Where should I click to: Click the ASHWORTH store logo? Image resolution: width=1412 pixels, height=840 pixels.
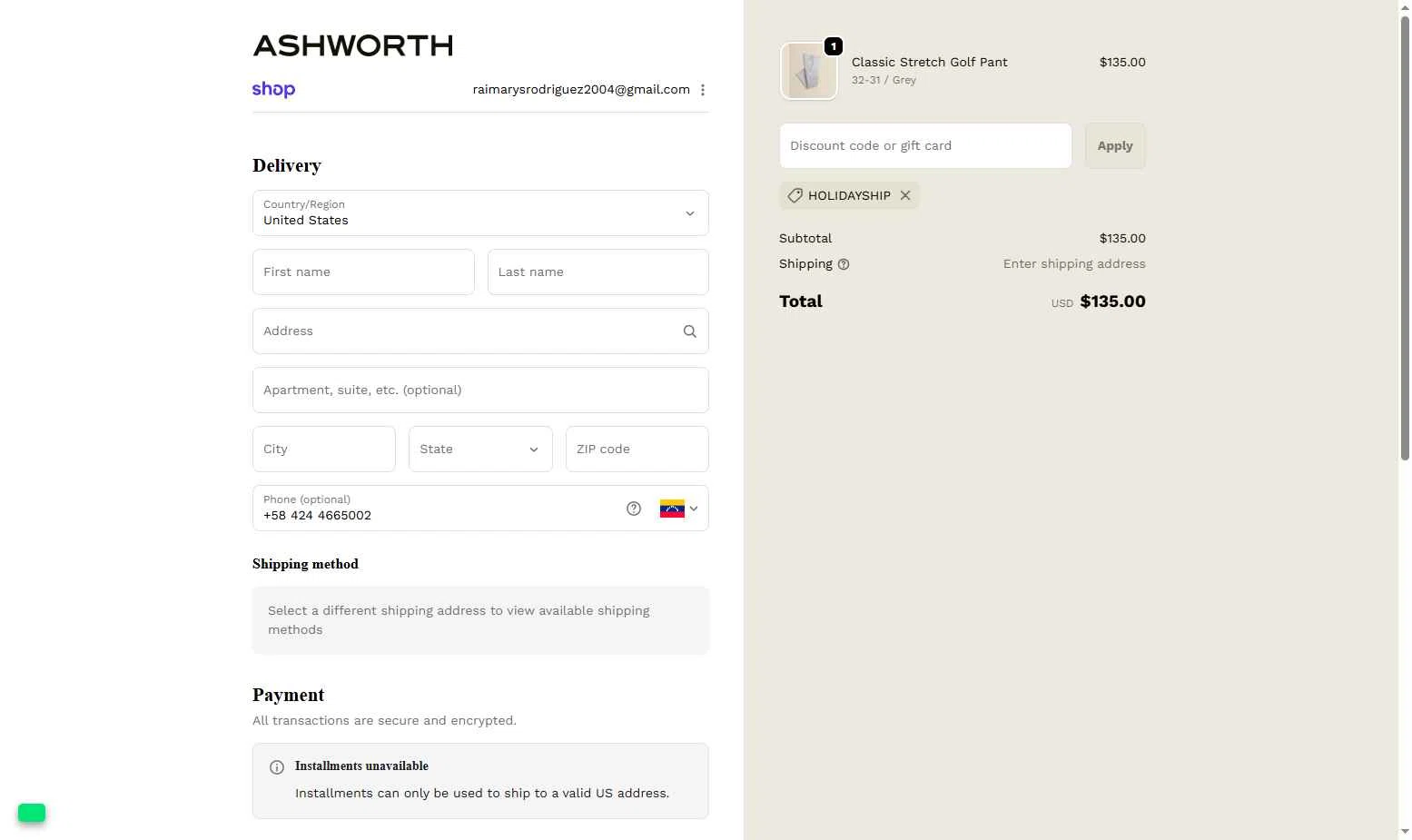click(352, 45)
